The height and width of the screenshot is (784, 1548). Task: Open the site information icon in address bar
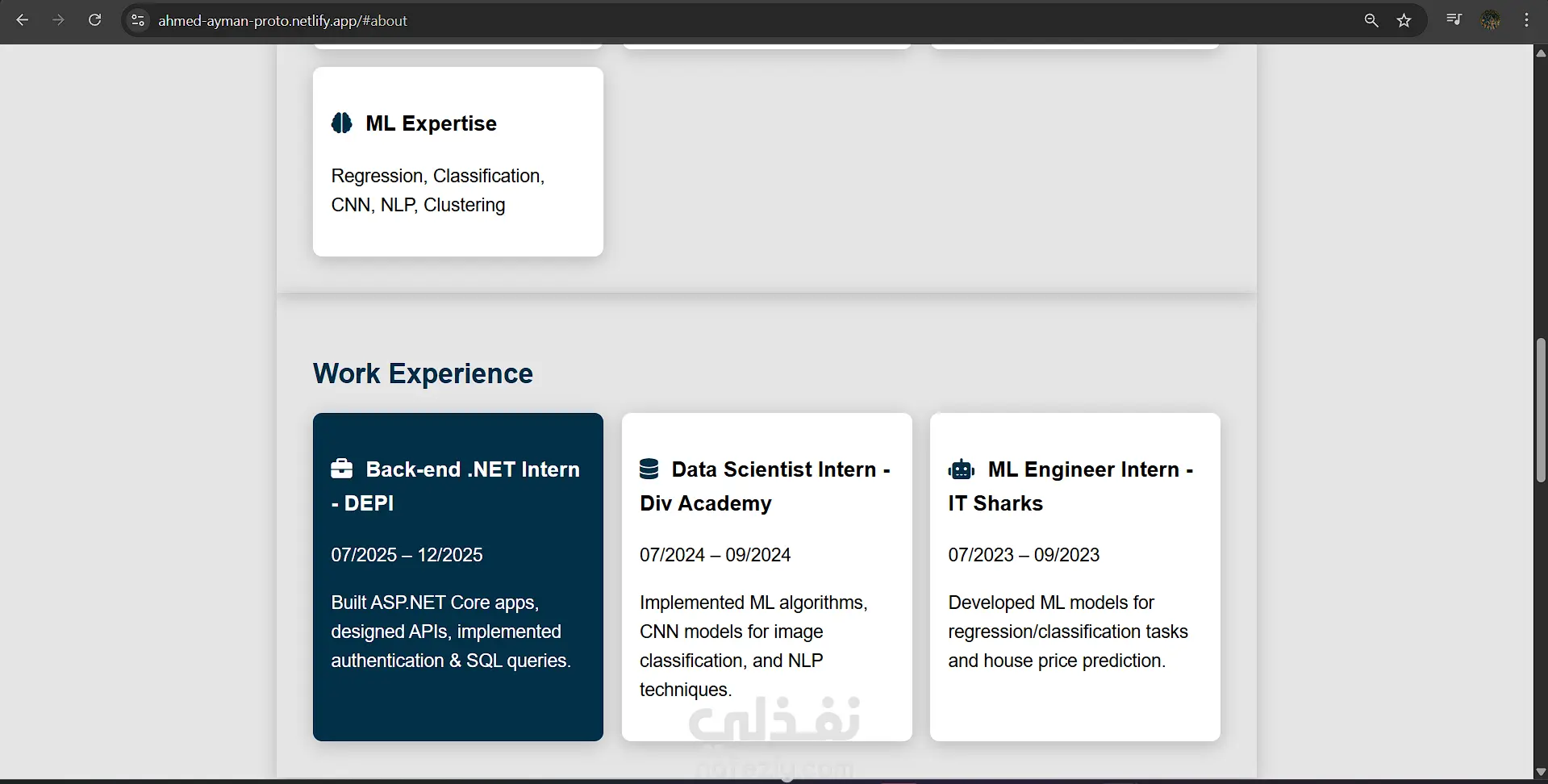click(x=138, y=20)
